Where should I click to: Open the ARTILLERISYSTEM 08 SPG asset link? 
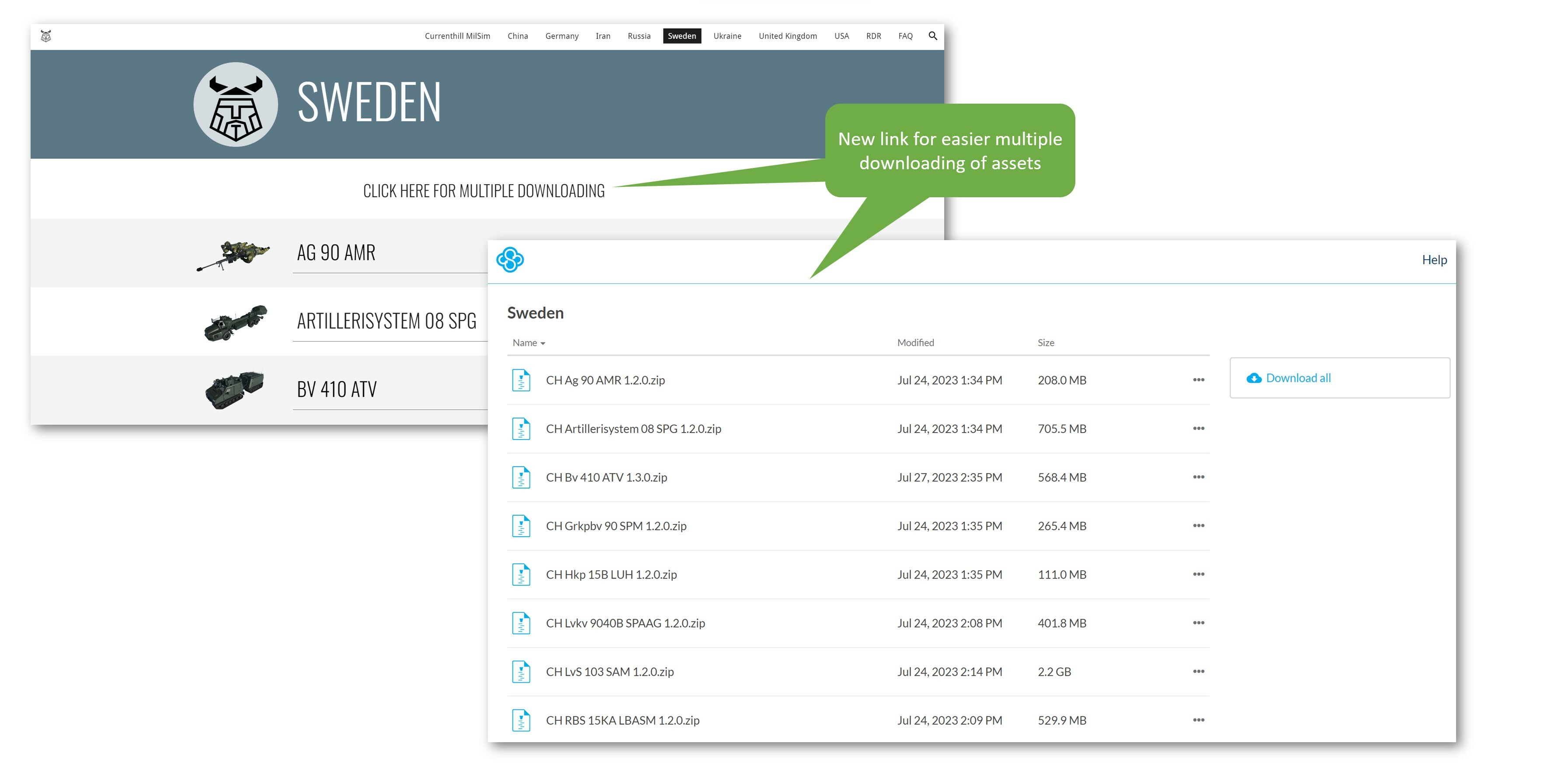tap(386, 321)
